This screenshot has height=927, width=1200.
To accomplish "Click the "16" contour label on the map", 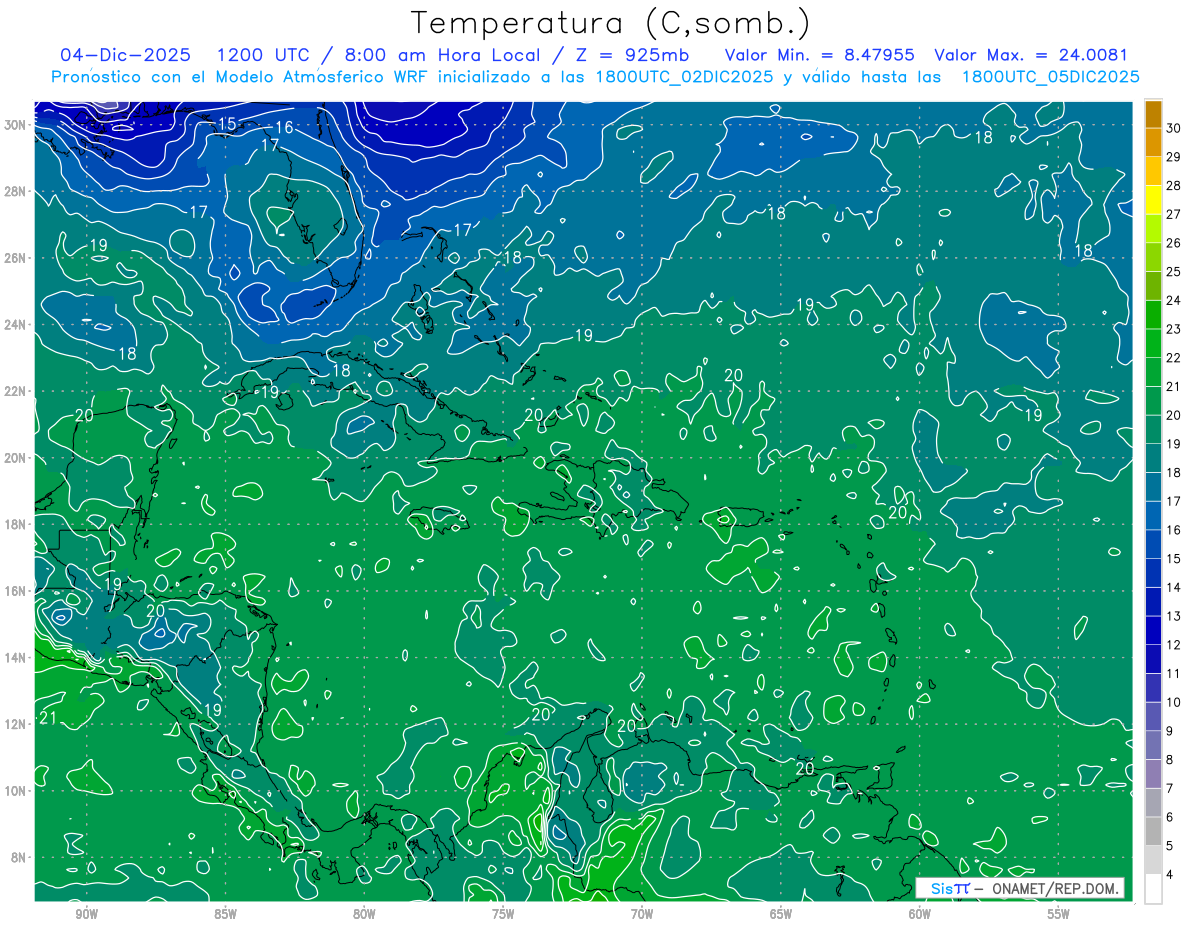I will [x=284, y=127].
